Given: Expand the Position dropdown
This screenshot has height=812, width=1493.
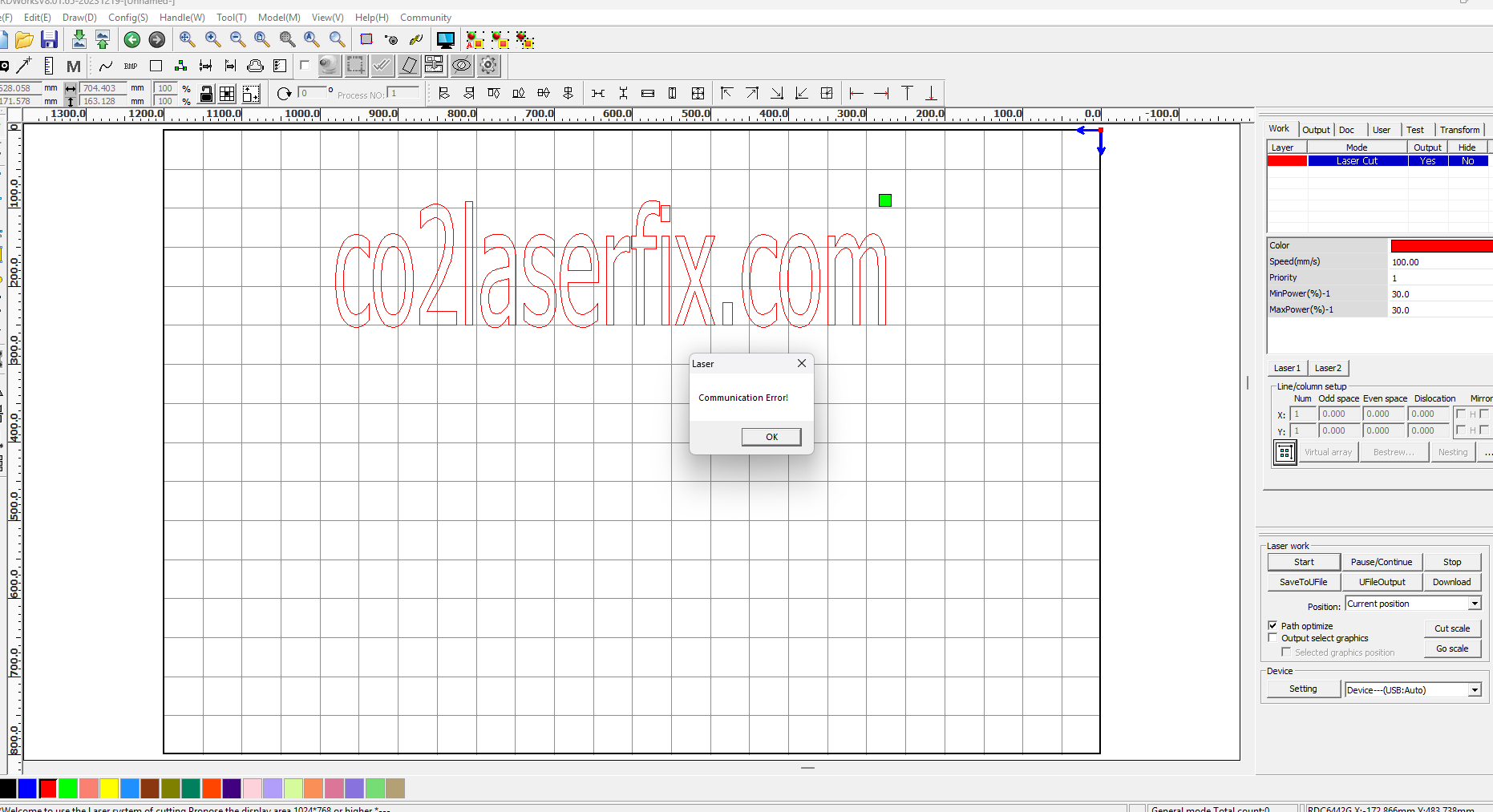Looking at the screenshot, I should coord(1474,604).
